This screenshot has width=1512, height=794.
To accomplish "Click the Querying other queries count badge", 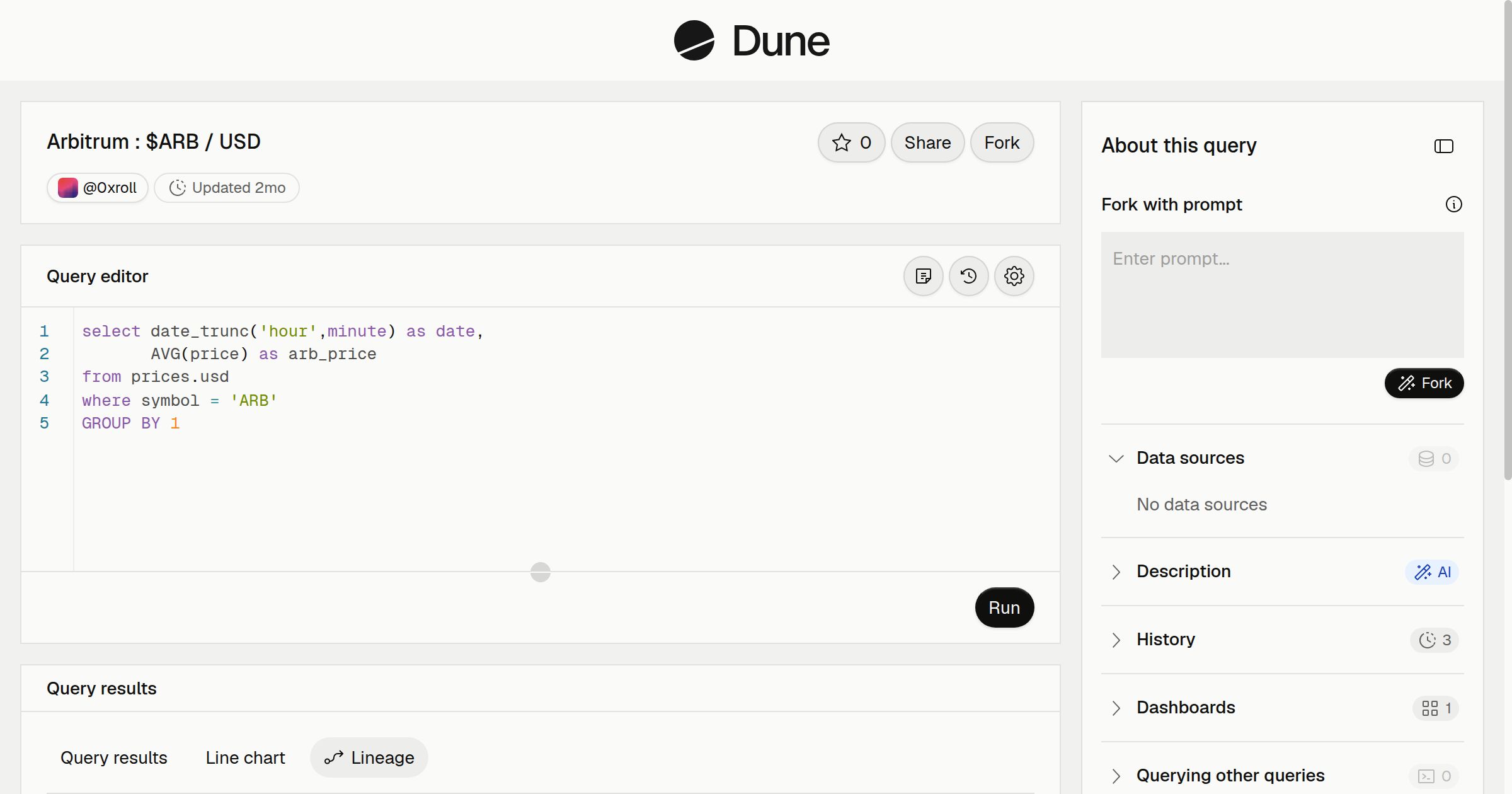I will coord(1434,776).
